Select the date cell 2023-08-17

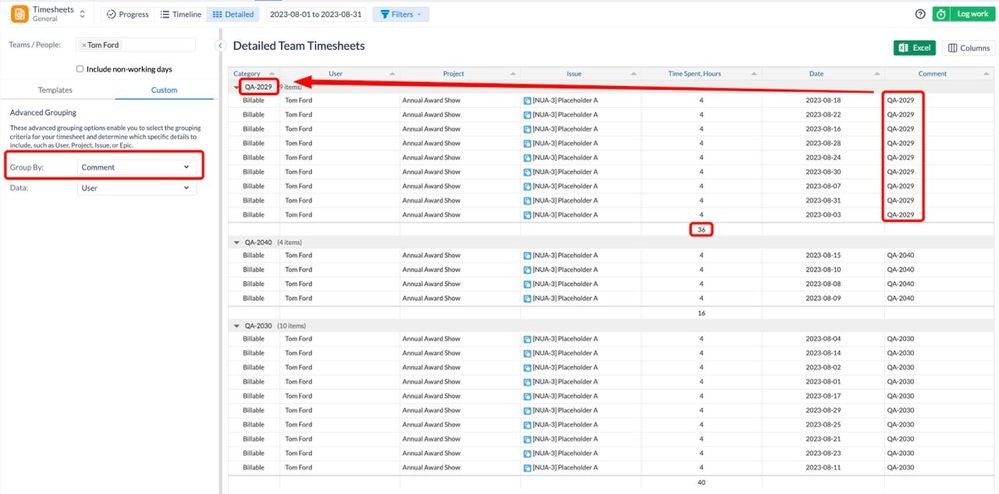click(823, 396)
